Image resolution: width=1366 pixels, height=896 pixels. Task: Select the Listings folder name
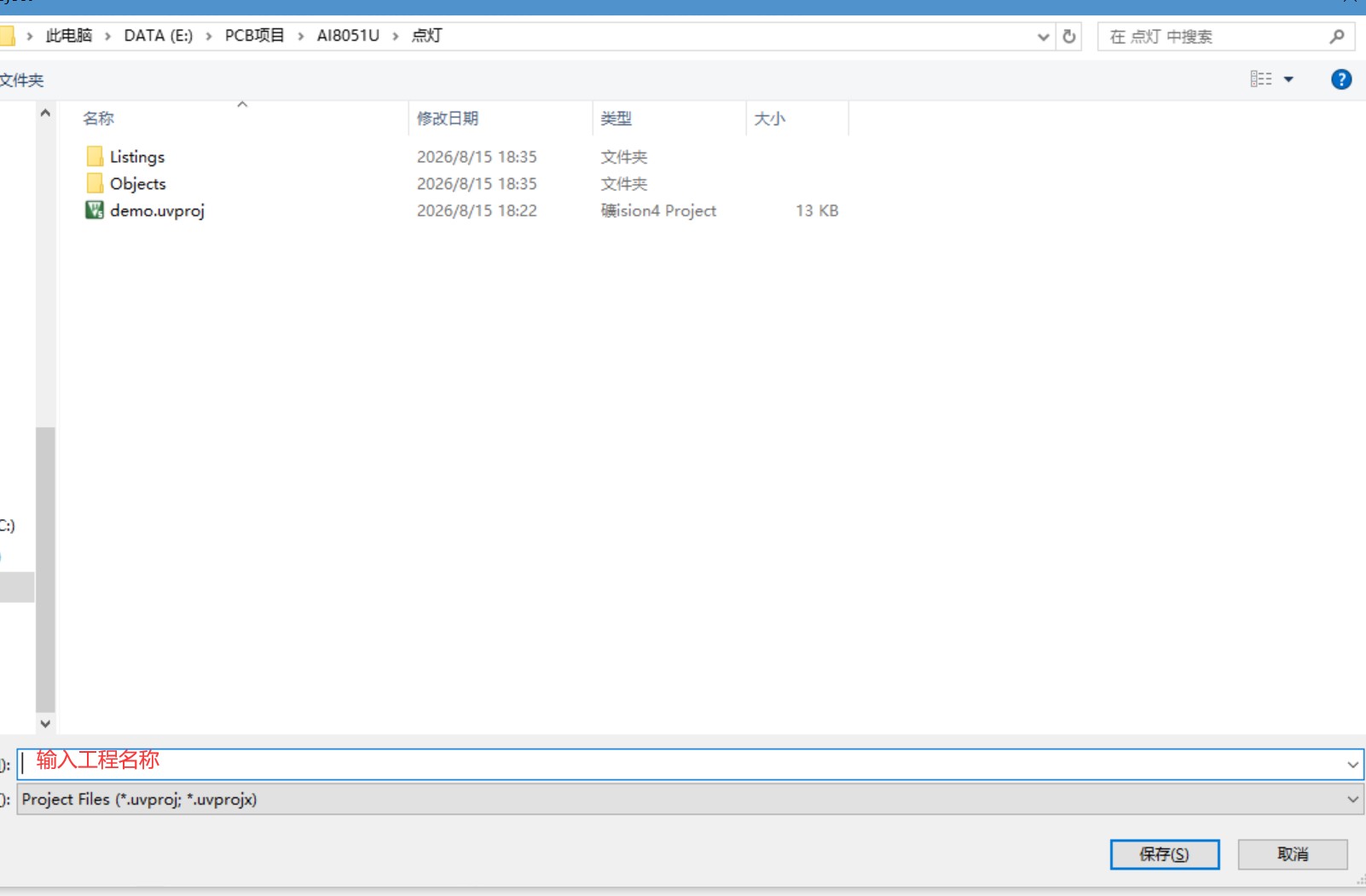click(x=137, y=157)
